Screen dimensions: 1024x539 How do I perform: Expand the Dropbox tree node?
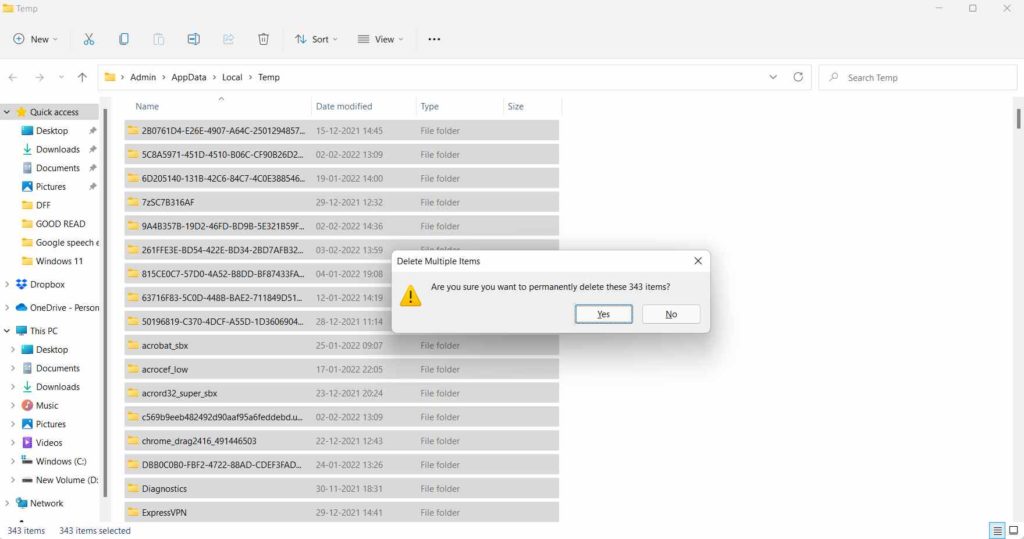(x=7, y=285)
